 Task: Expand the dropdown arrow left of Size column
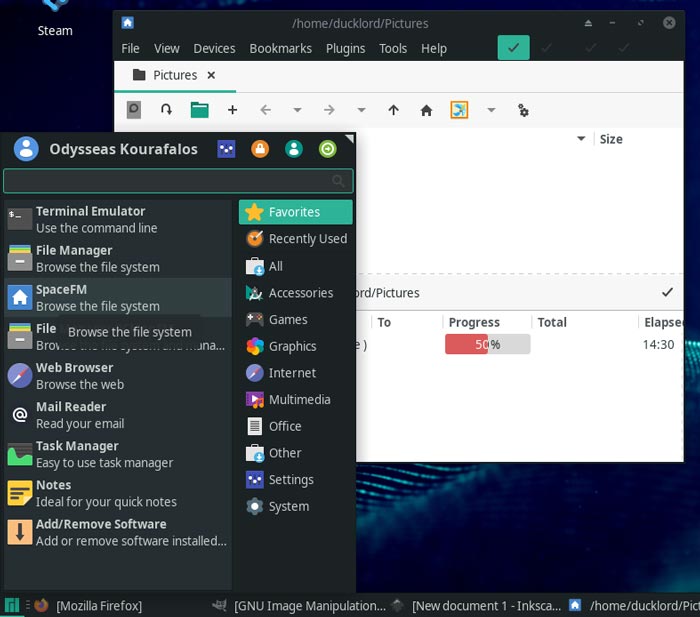(581, 139)
